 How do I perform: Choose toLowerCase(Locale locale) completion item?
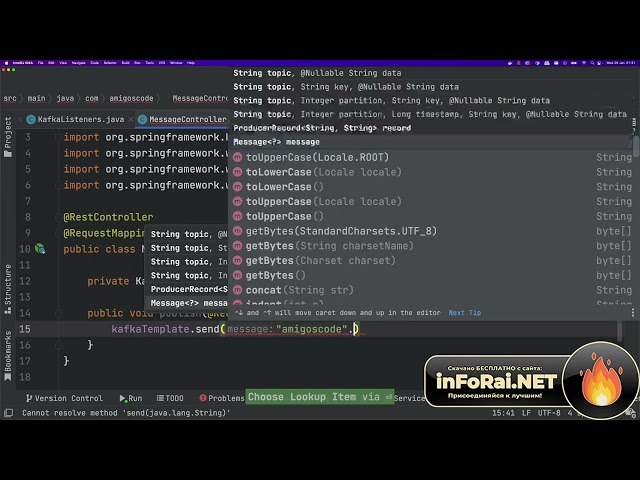point(432,172)
